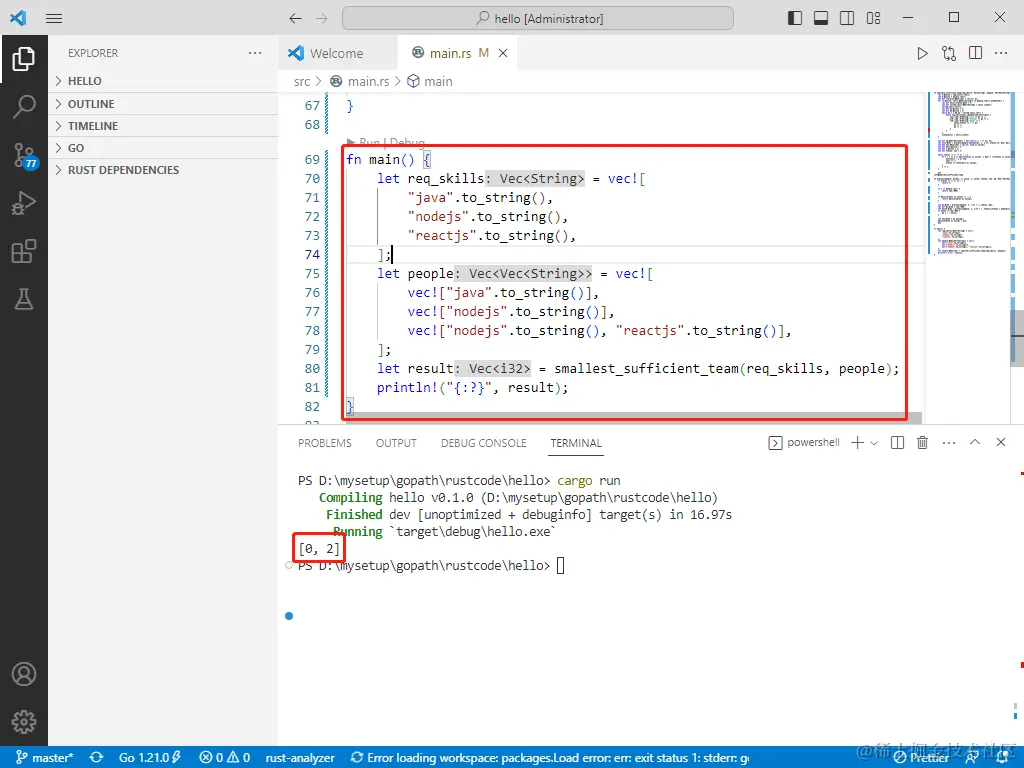The image size is (1024, 768).
Task: Open the Run and Debug view
Action: tap(24, 203)
